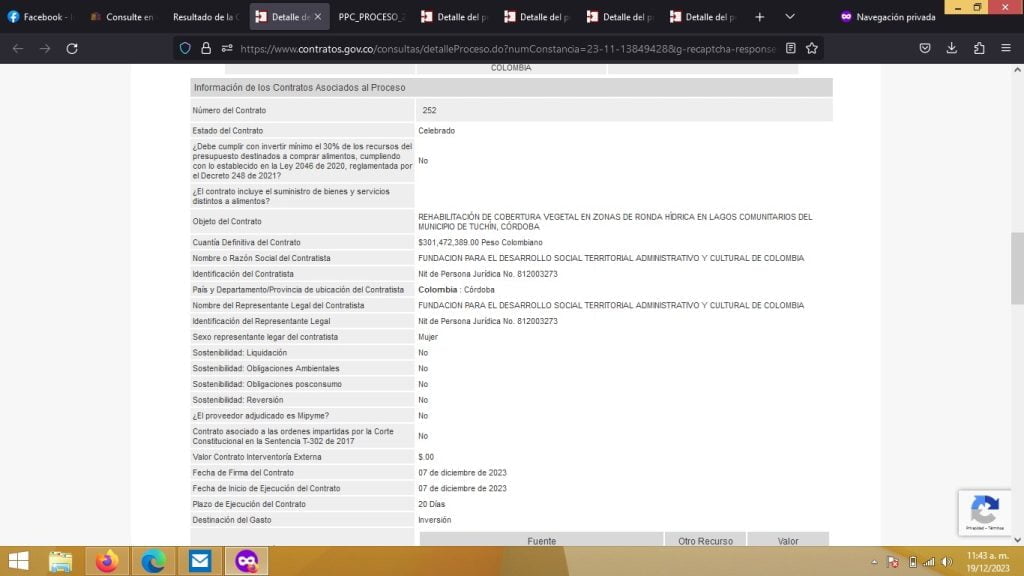This screenshot has height=576, width=1024.
Task: Open Mail app from taskbar
Action: point(200,561)
